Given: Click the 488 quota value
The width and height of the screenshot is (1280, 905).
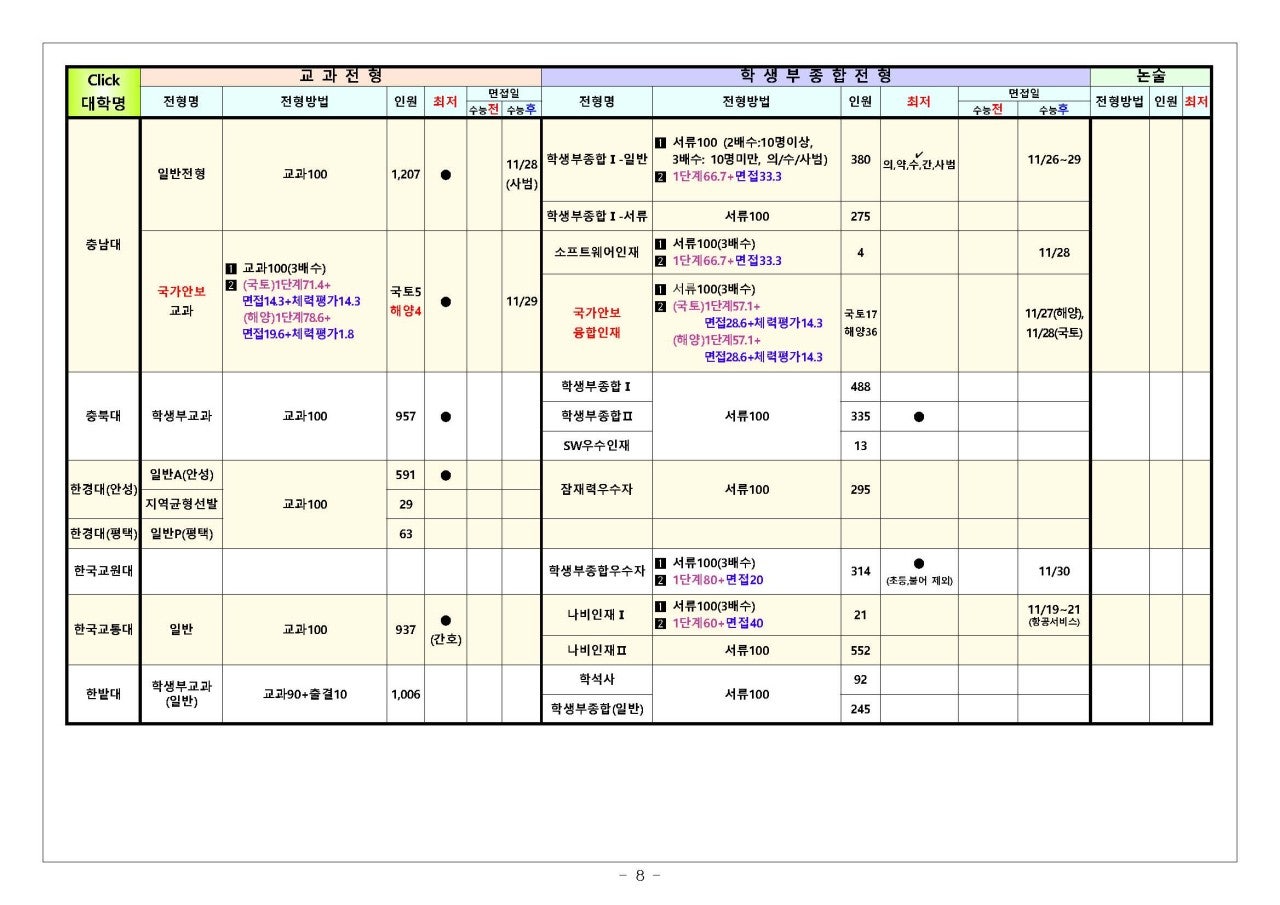Looking at the screenshot, I should (x=860, y=386).
